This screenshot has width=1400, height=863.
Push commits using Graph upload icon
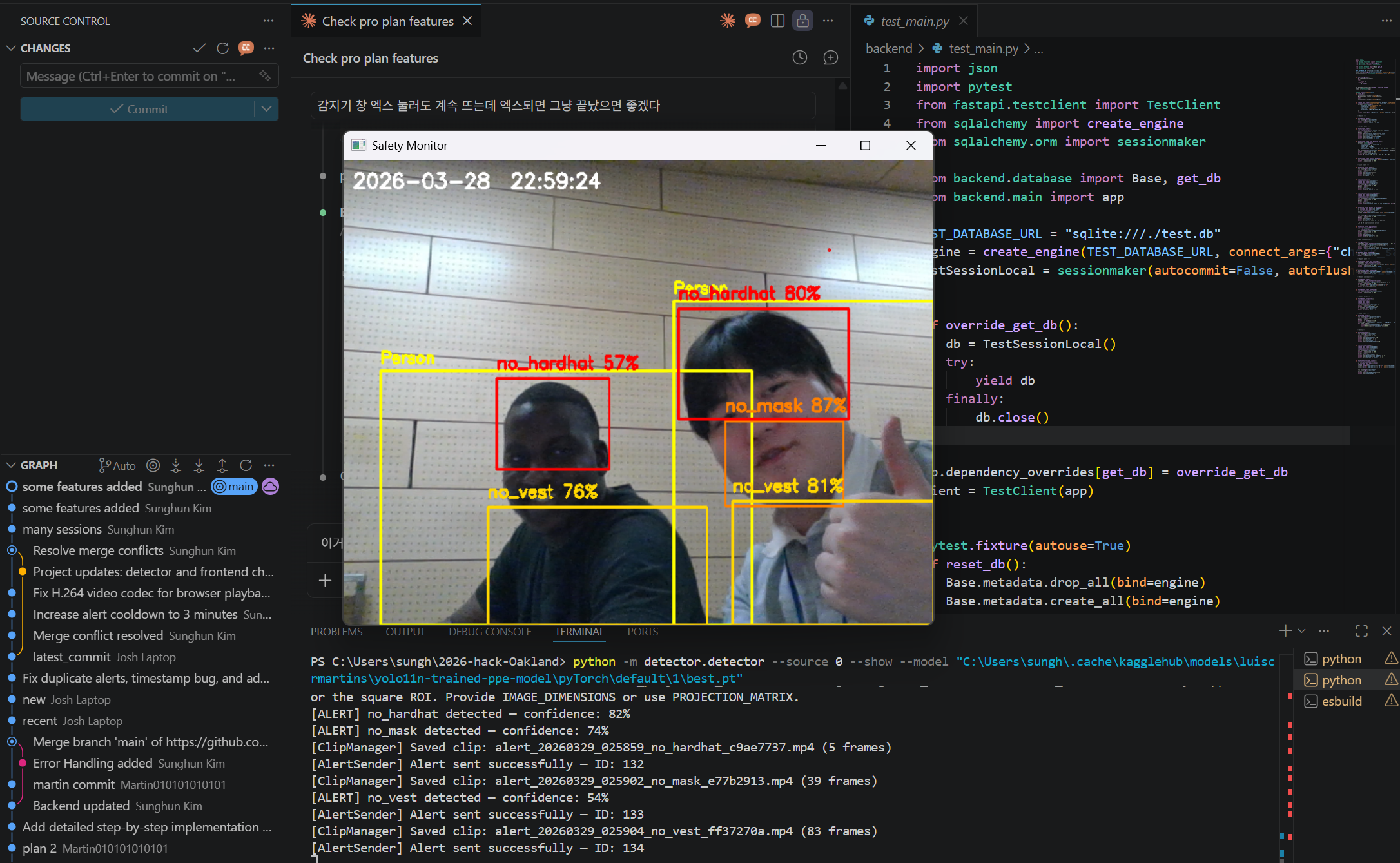click(x=222, y=465)
